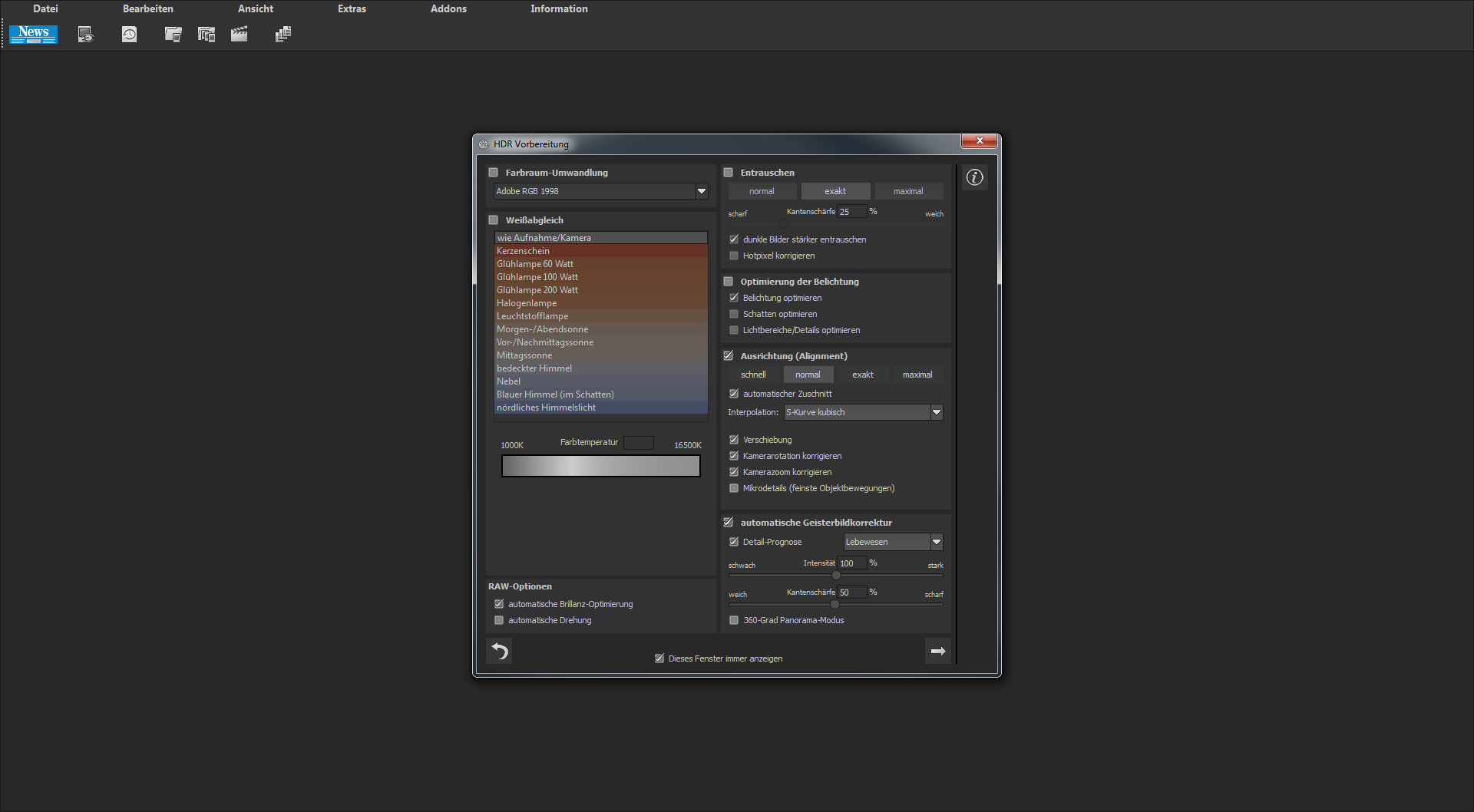The width and height of the screenshot is (1474, 812).
Task: Enable the Weißabgleich checkbox
Action: (494, 220)
